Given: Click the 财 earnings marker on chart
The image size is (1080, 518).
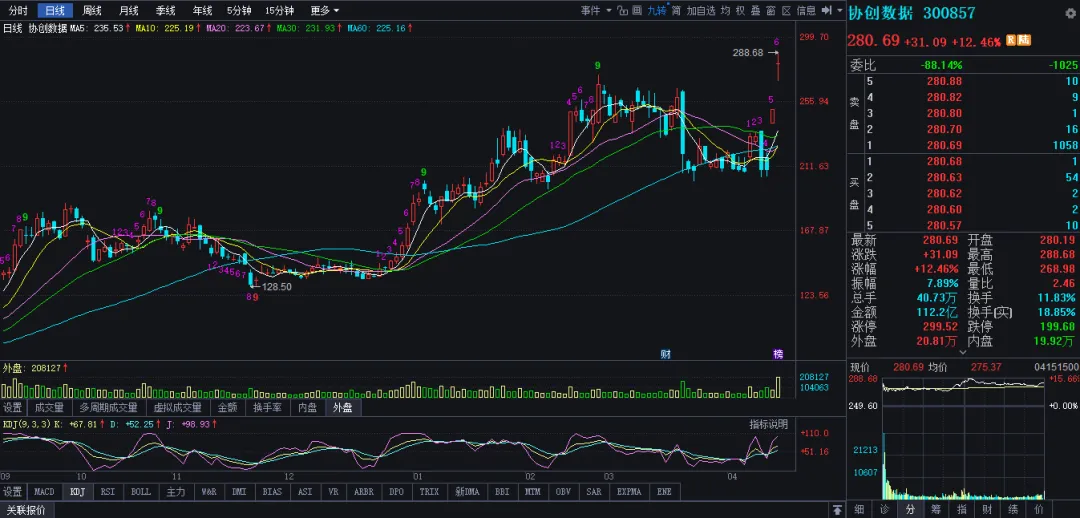Looking at the screenshot, I should pyautogui.click(x=665, y=354).
